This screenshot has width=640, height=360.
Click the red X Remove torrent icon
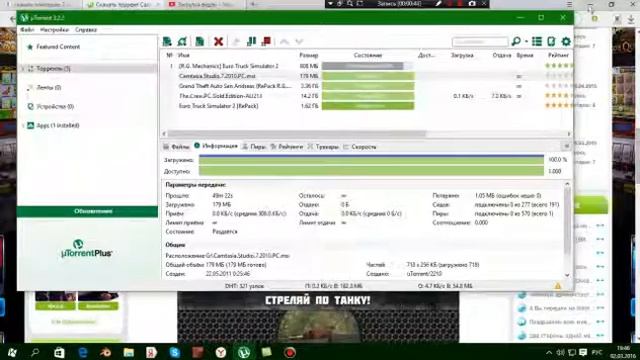(x=218, y=41)
